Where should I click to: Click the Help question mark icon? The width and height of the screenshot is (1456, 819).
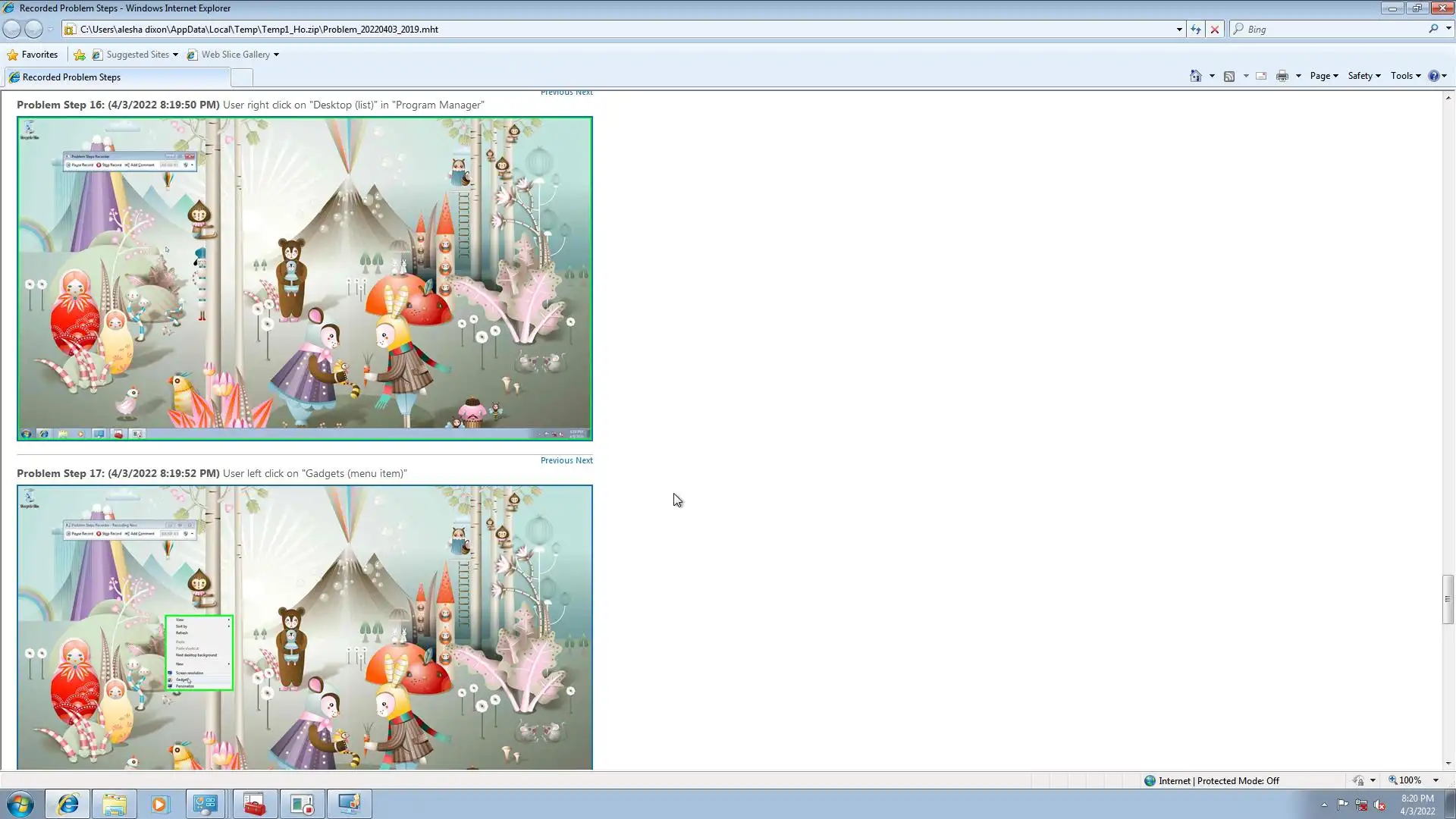(1433, 76)
